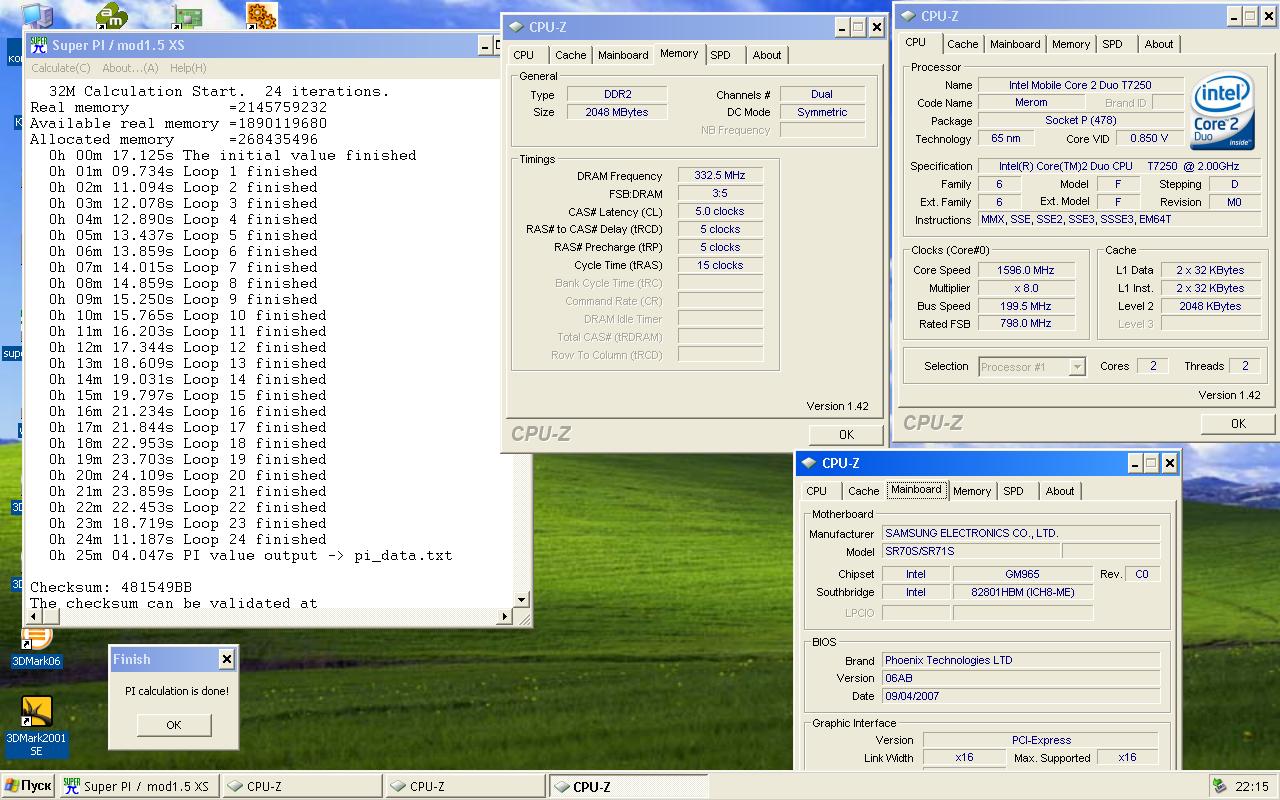The width and height of the screenshot is (1280, 800).
Task: Click OK in the CPU-Z Memory window
Action: point(846,435)
